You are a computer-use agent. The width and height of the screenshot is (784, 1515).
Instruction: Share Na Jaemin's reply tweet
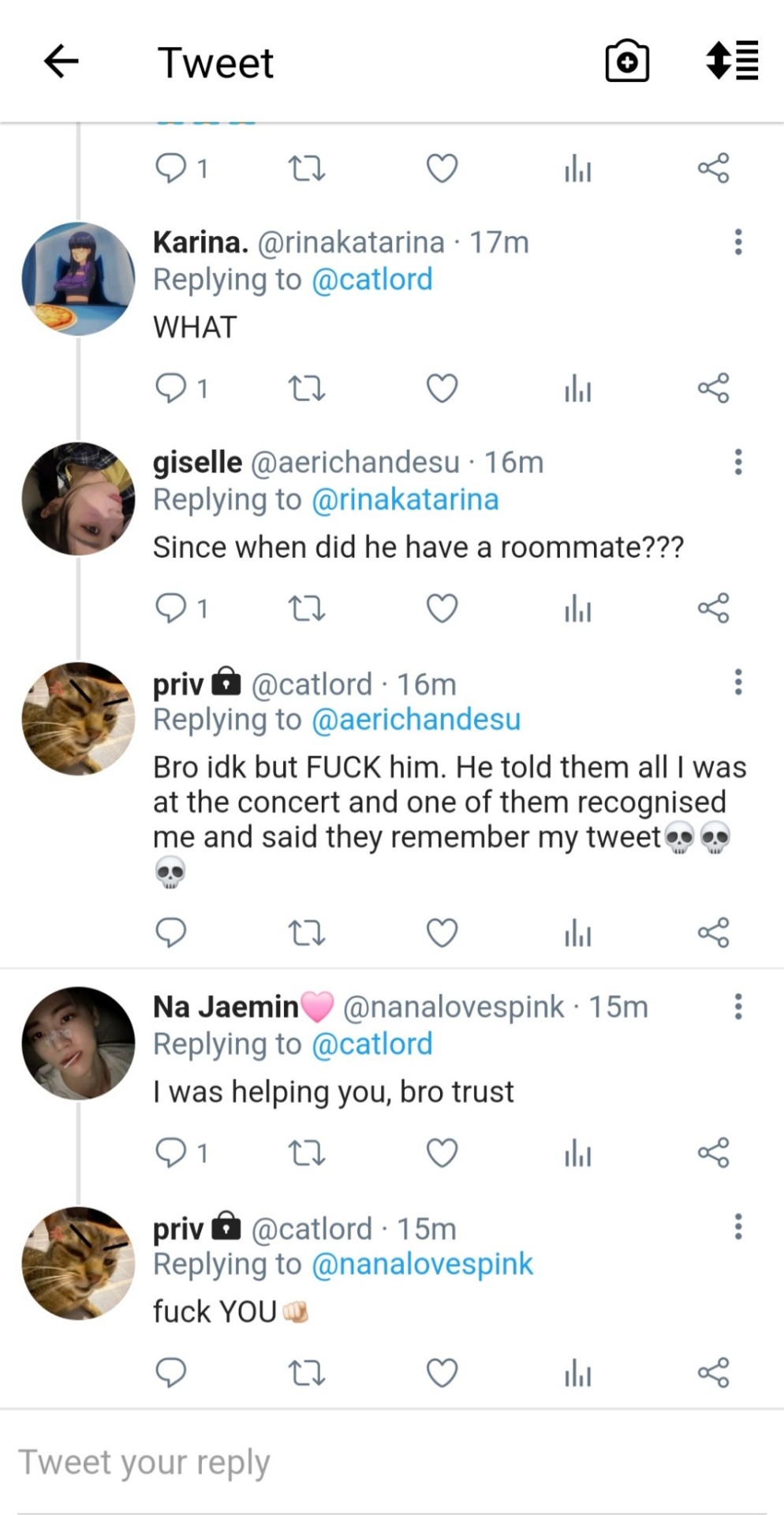coord(713,1153)
